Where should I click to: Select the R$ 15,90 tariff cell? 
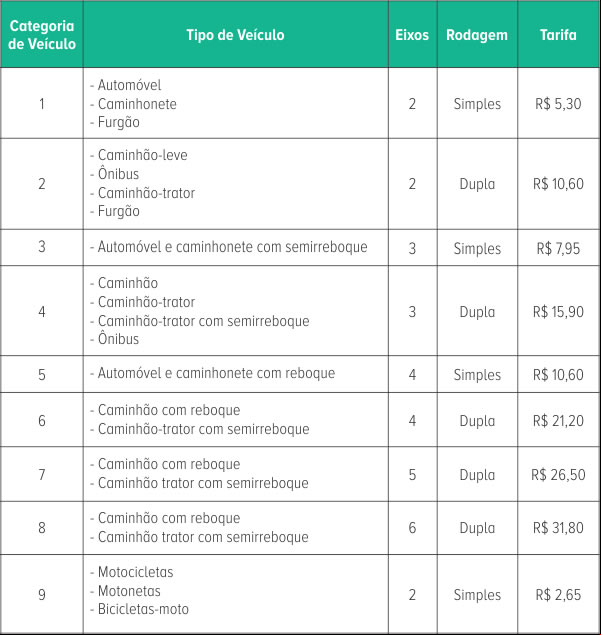(x=558, y=311)
